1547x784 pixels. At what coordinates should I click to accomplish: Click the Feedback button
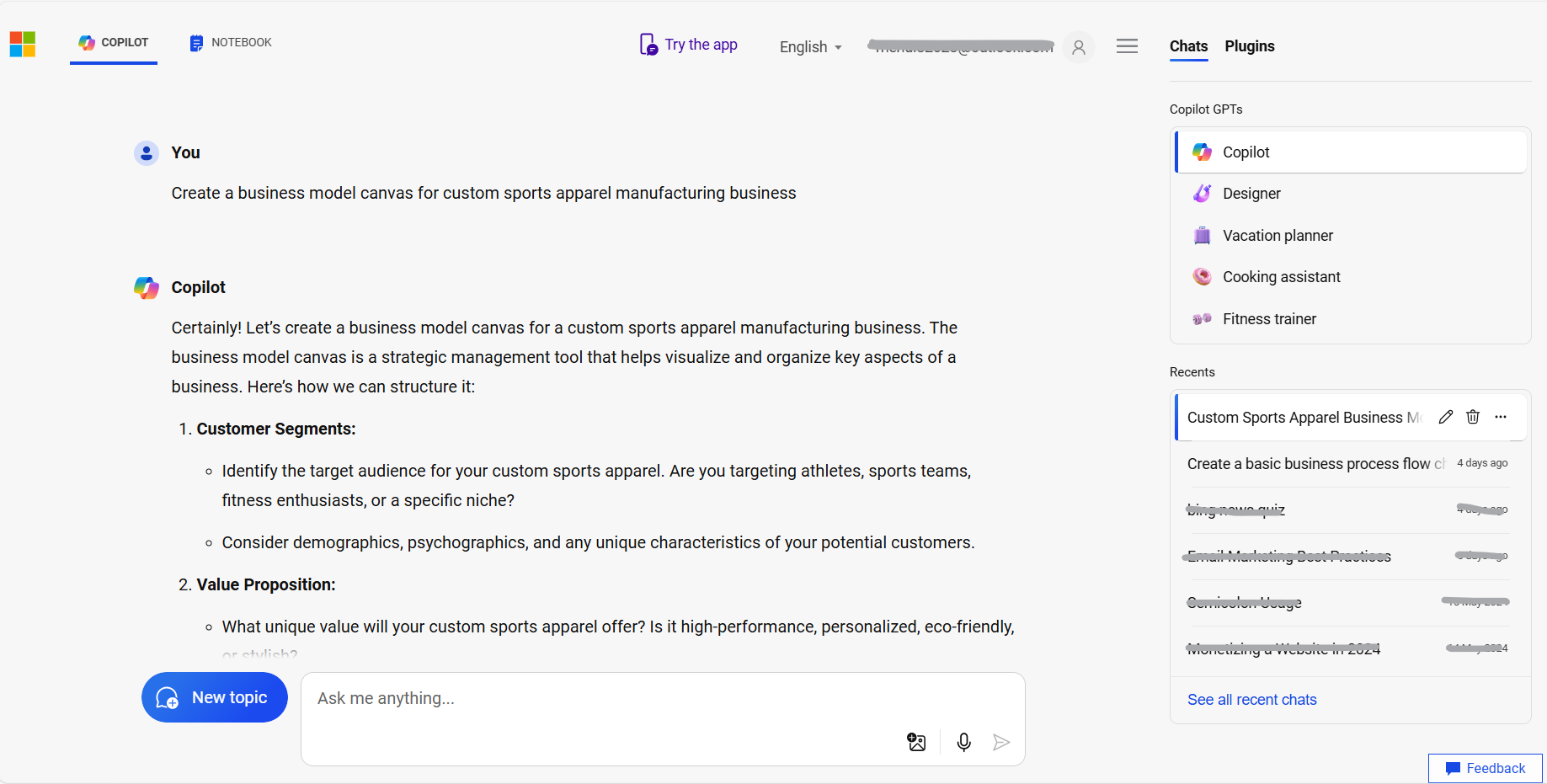coord(1485,768)
